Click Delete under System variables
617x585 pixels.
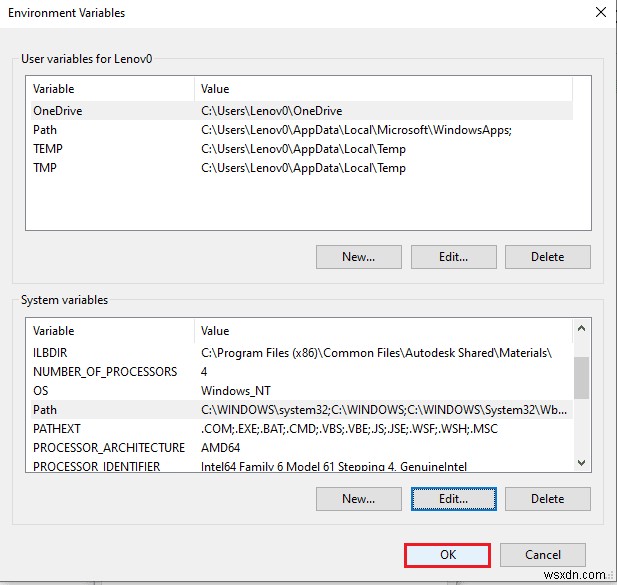tap(547, 499)
